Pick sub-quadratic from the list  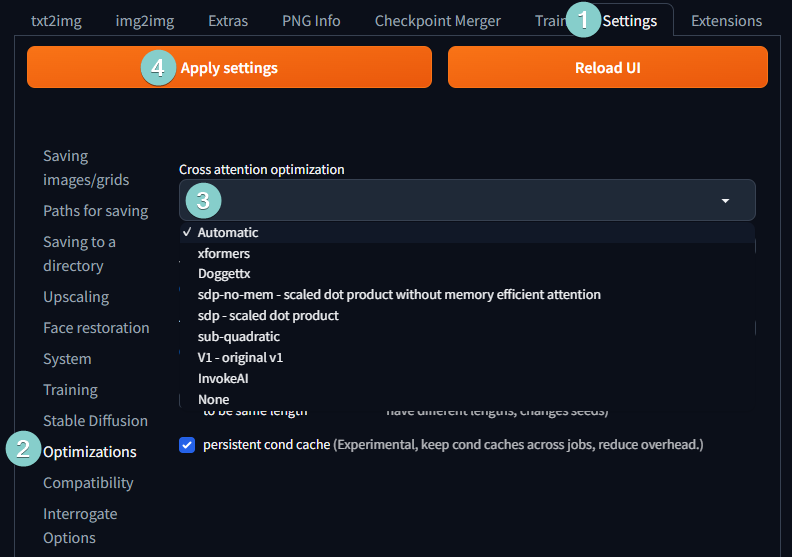(x=239, y=337)
